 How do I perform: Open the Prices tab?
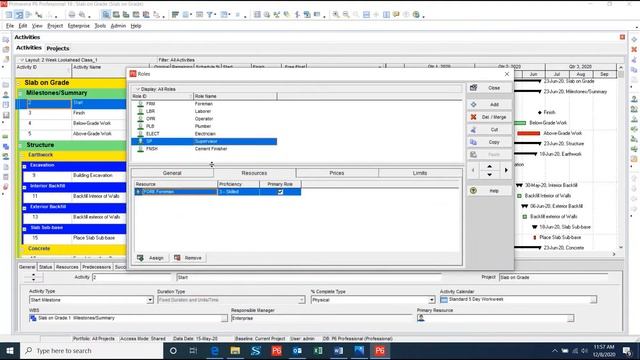click(x=337, y=173)
